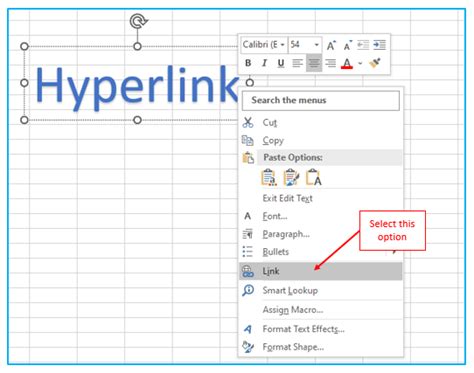Select Exit Edit Text menu entry

[x=321, y=198]
